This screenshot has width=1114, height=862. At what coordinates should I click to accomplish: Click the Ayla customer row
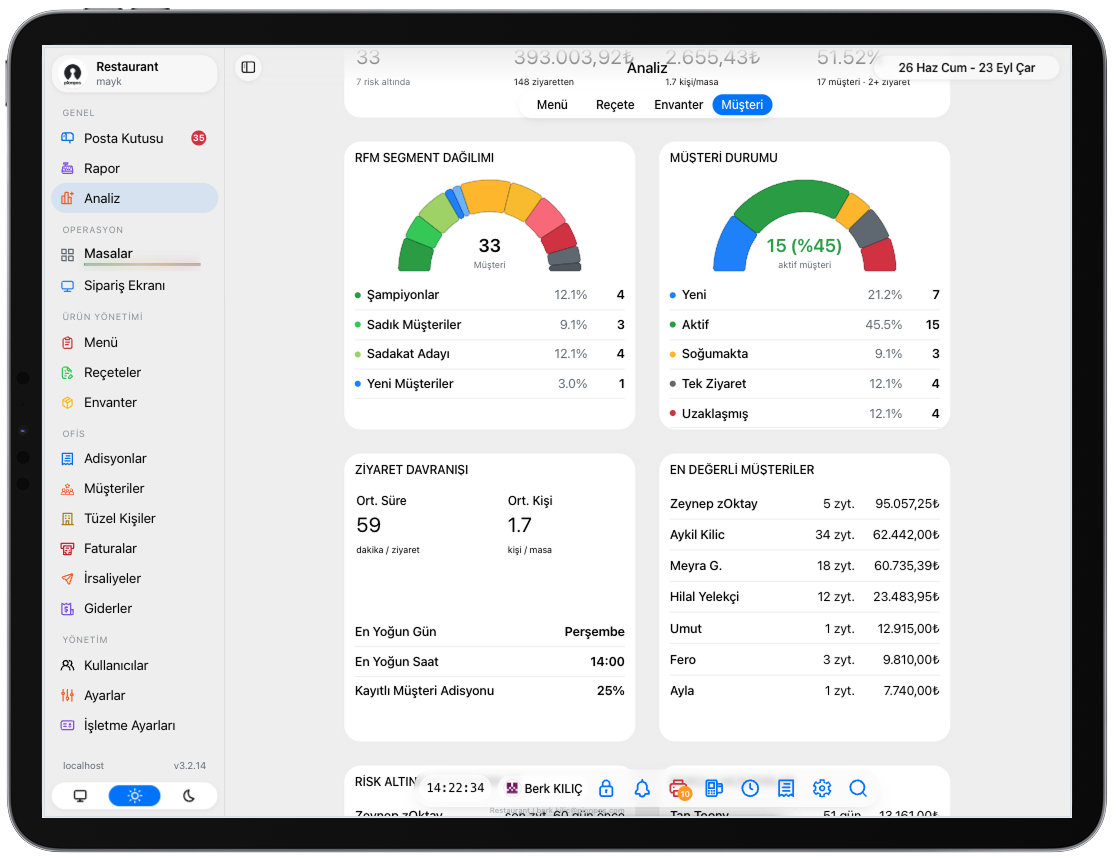tap(804, 691)
